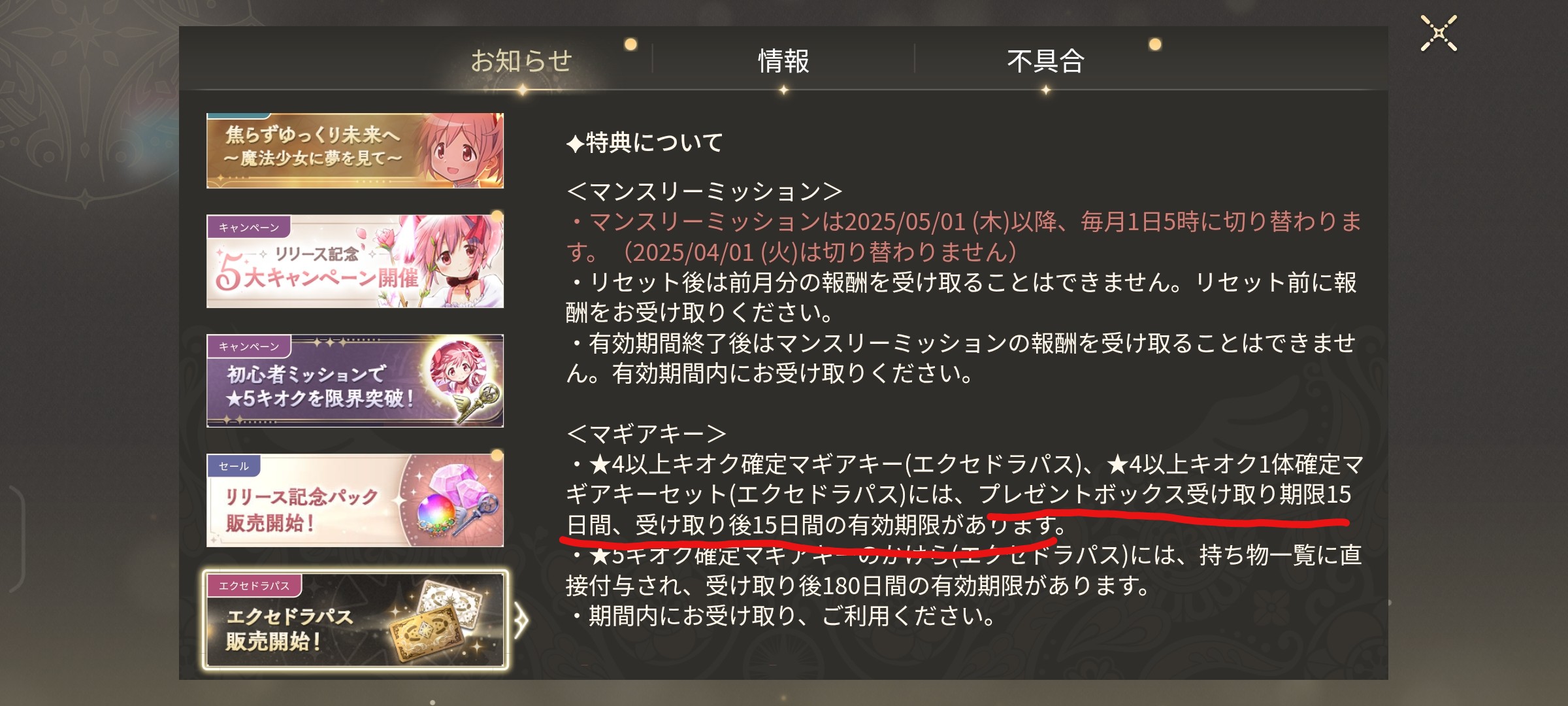
Task: Open the 情報 tab
Action: click(x=783, y=61)
